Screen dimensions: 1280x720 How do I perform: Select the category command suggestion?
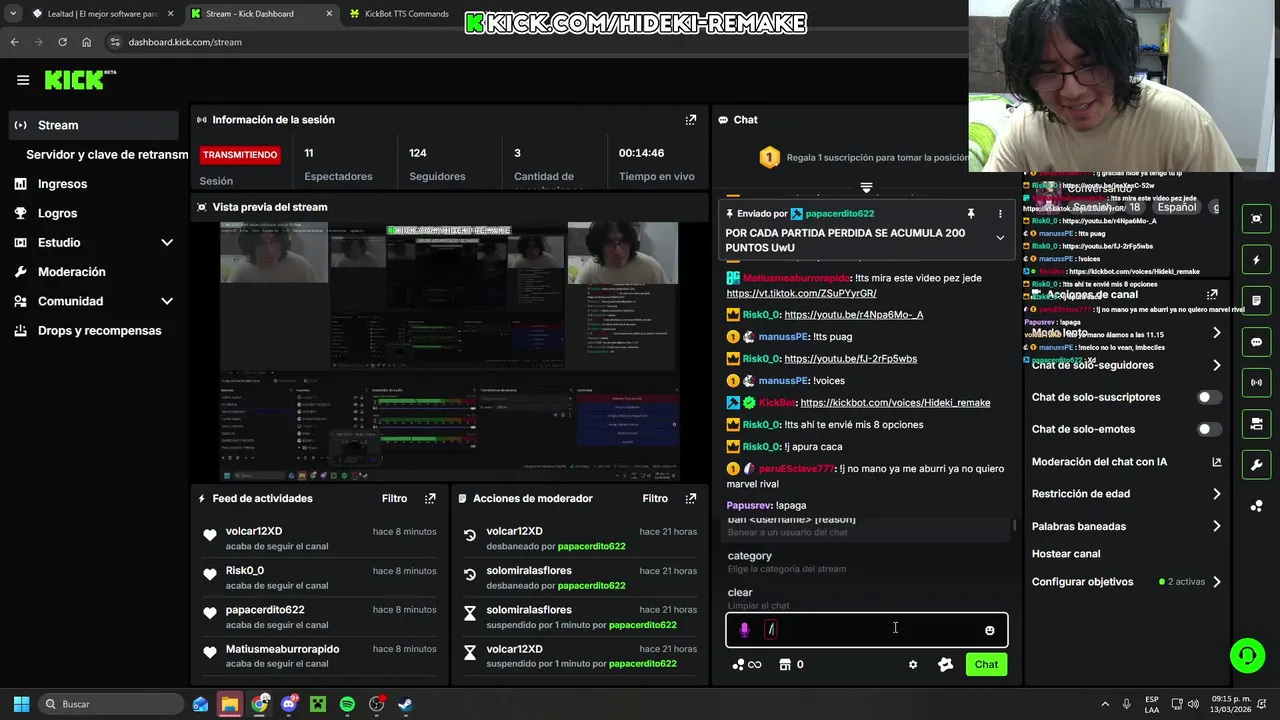[x=866, y=561]
